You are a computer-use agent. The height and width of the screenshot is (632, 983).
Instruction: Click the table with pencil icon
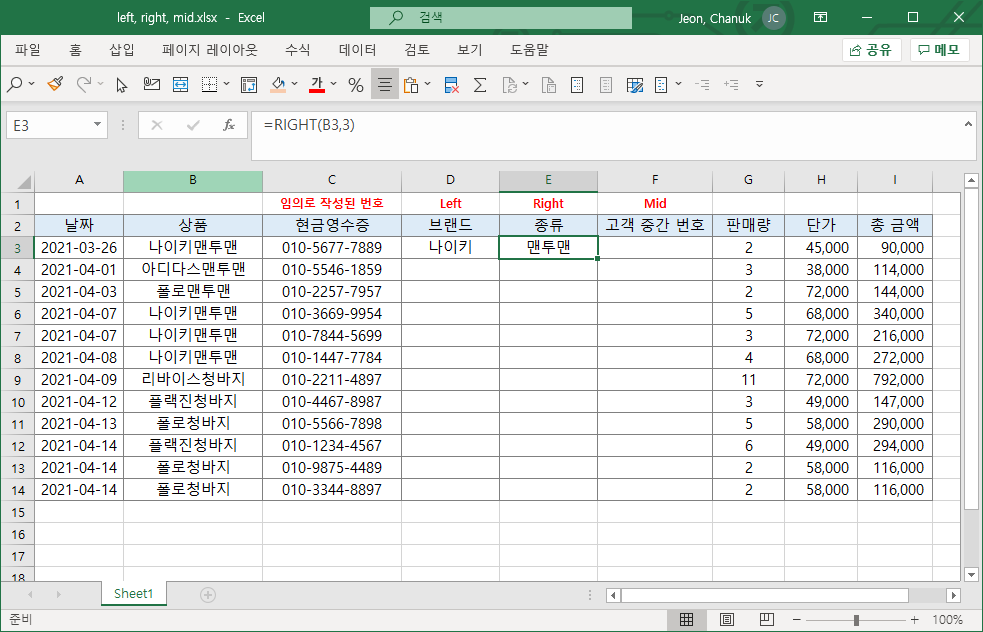click(635, 85)
